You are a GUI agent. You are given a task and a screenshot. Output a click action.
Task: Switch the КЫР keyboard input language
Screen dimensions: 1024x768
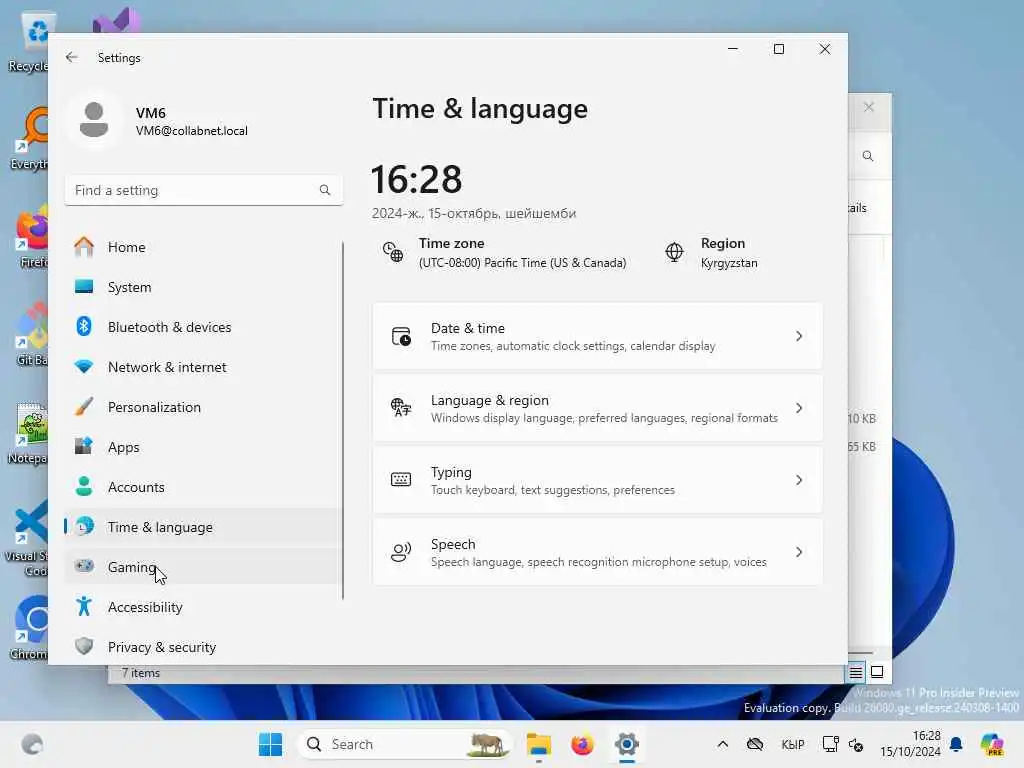793,744
